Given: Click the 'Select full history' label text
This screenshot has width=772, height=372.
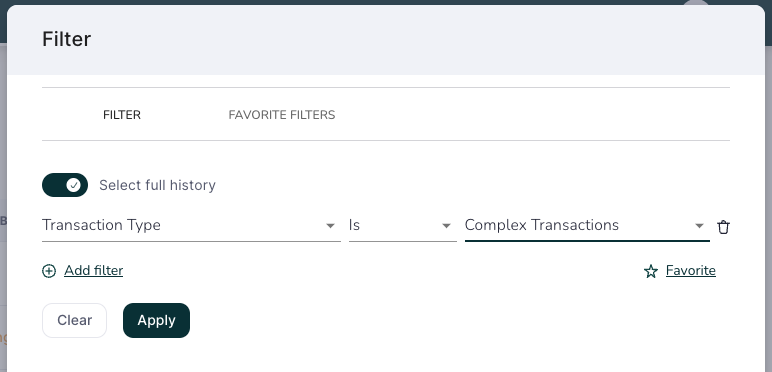Looking at the screenshot, I should click(x=158, y=185).
